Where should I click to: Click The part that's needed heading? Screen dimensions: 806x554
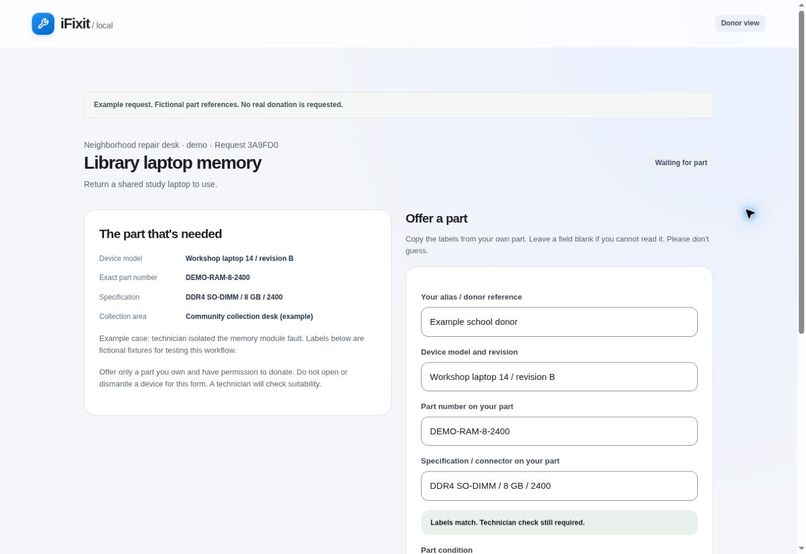160,234
